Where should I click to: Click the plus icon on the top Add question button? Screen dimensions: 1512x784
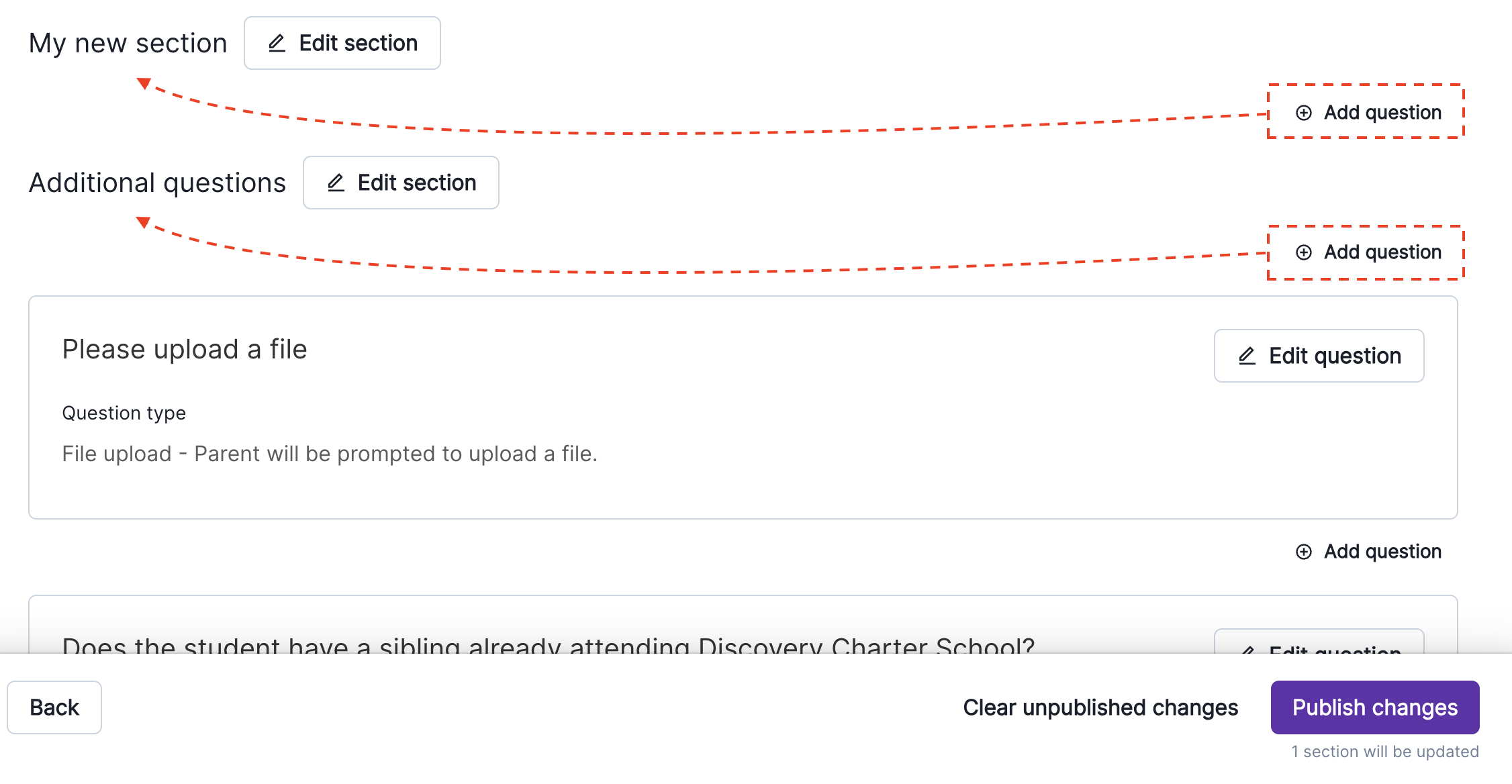pos(1303,112)
